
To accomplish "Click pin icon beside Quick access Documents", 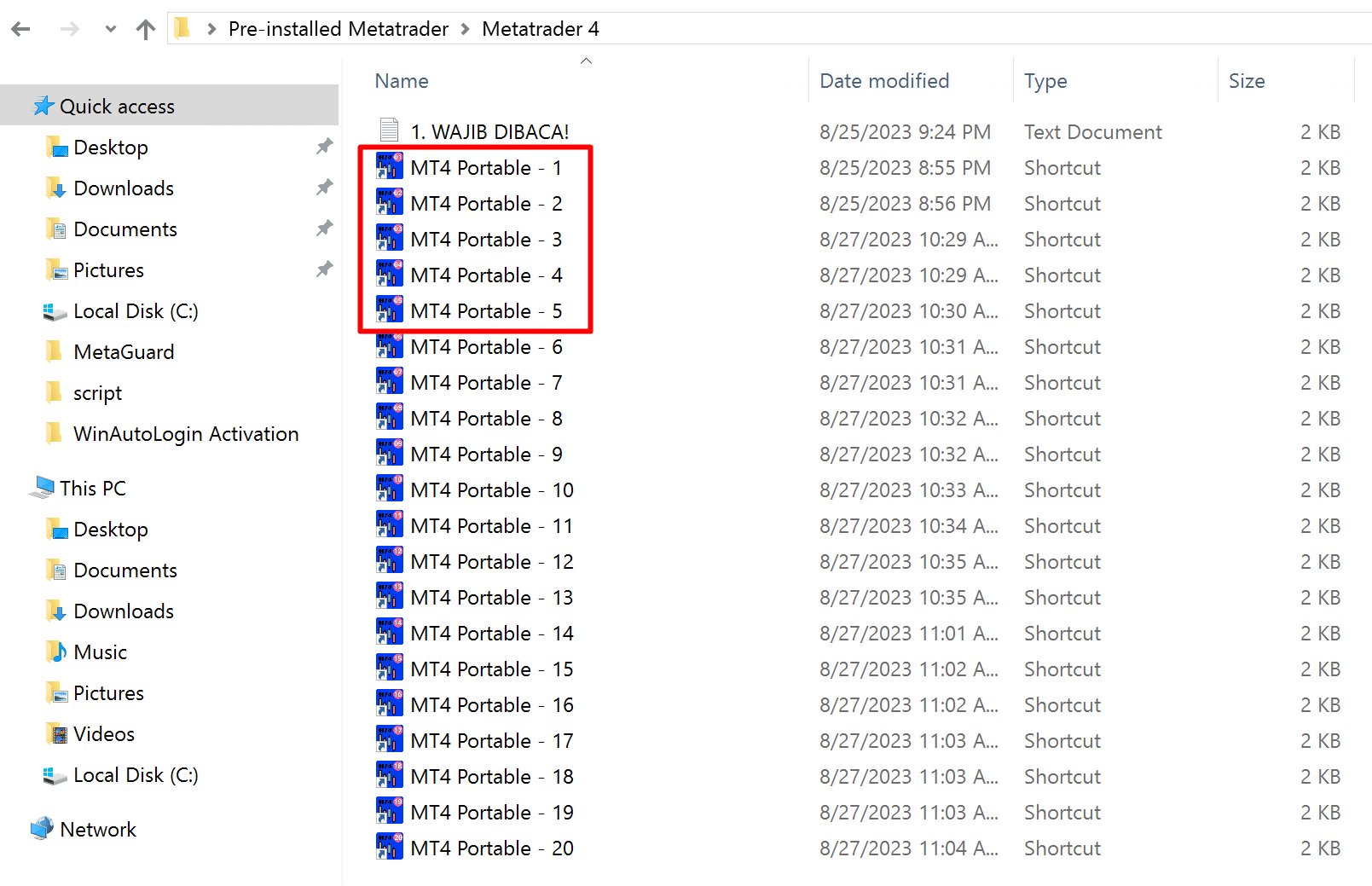I will pos(324,229).
